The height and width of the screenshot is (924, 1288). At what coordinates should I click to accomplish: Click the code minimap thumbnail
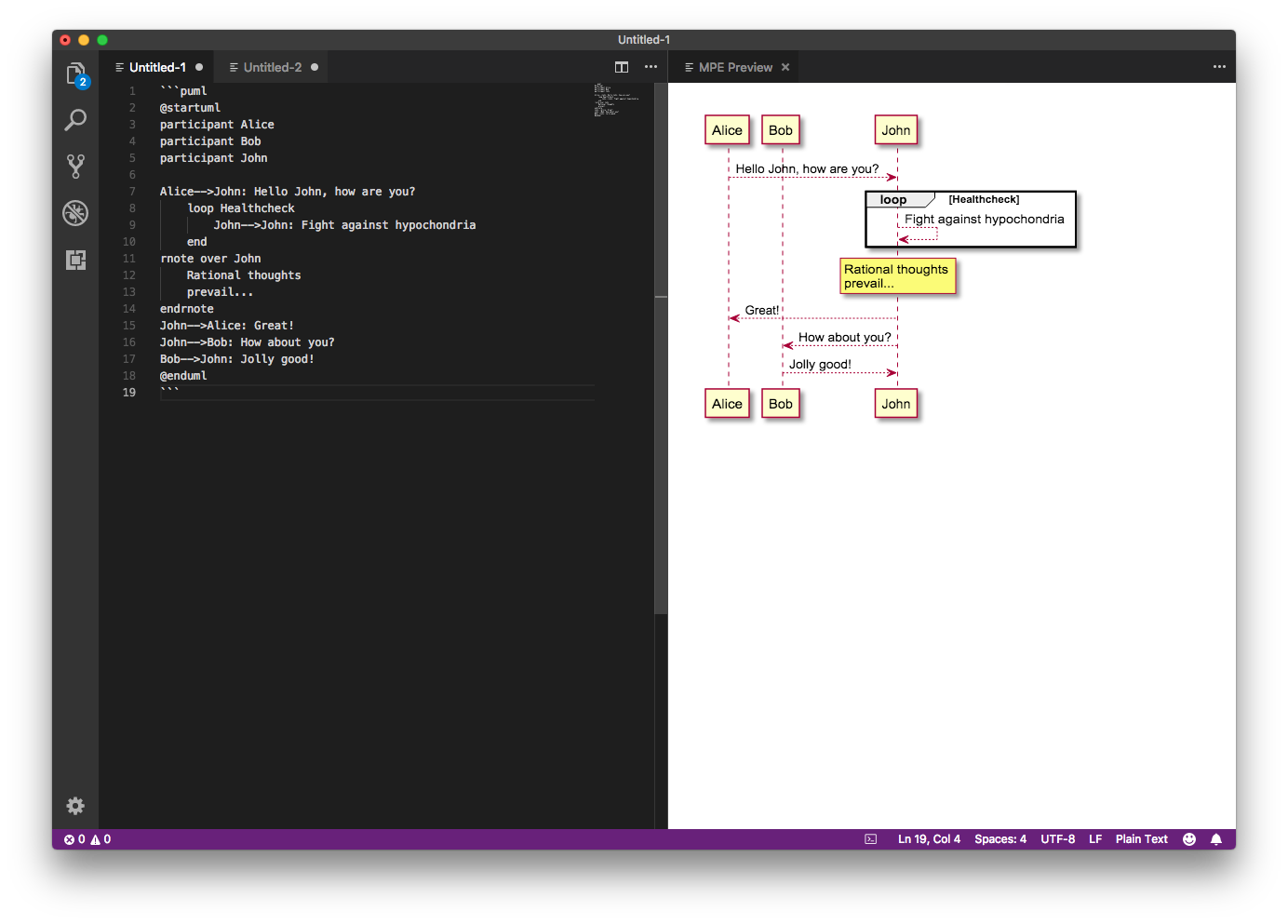(x=617, y=98)
